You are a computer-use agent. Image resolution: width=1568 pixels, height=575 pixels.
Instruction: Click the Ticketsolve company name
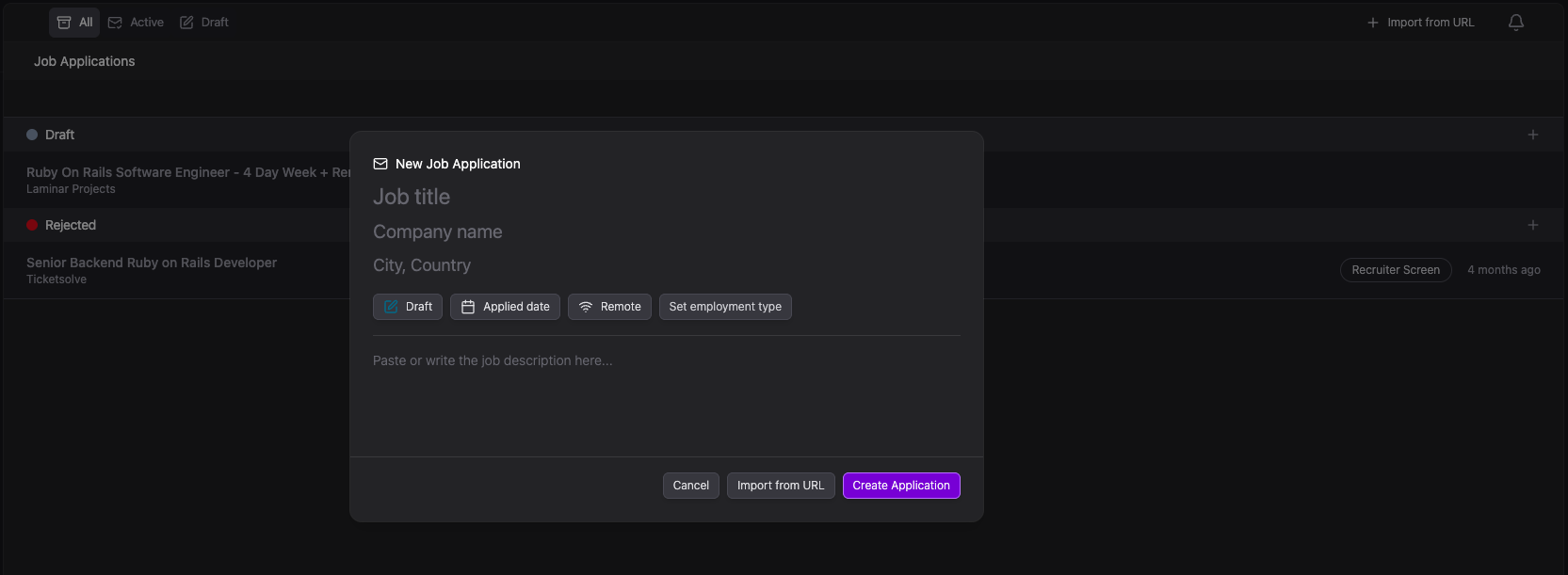coord(57,280)
